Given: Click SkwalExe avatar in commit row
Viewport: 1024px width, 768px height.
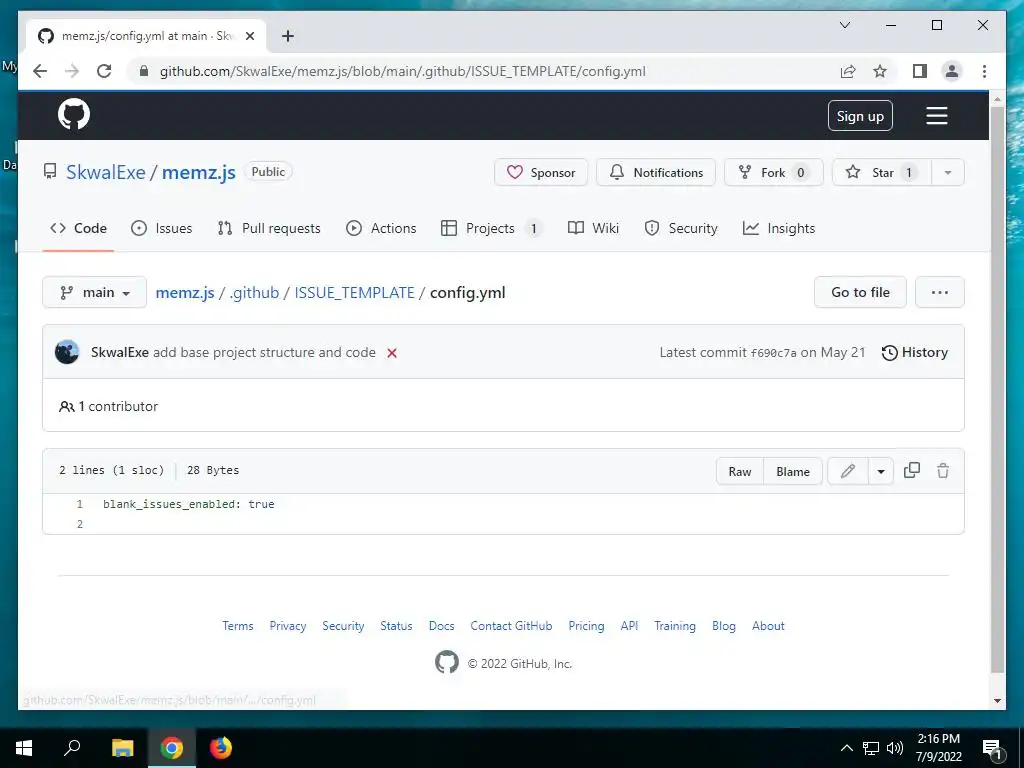Looking at the screenshot, I should click(67, 352).
